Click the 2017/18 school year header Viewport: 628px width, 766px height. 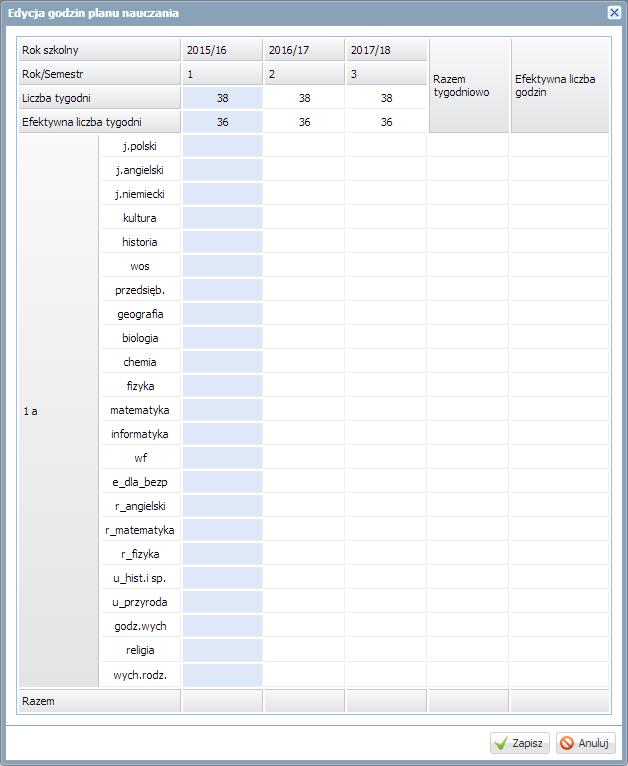pos(386,50)
